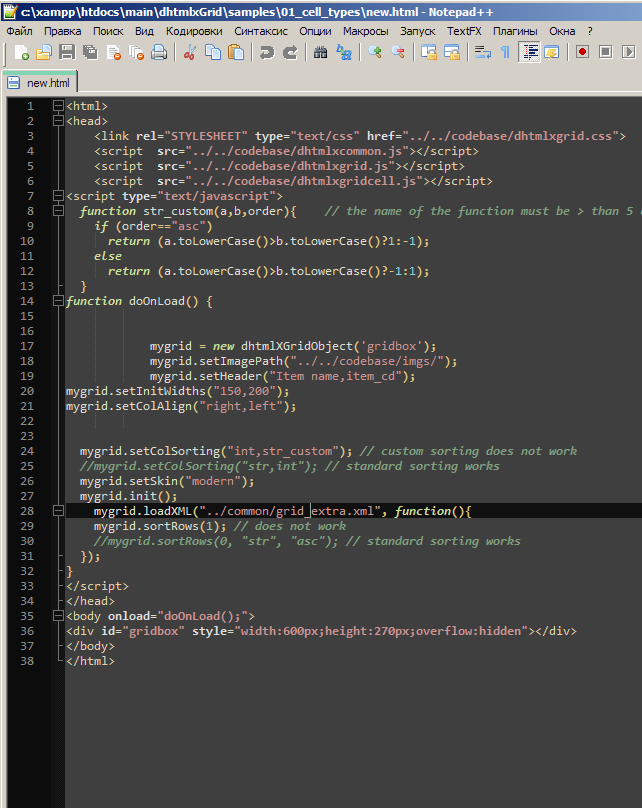Click "../common/grid_extra.xml" path on line 28
The width and height of the screenshot is (642, 808).
pos(290,511)
